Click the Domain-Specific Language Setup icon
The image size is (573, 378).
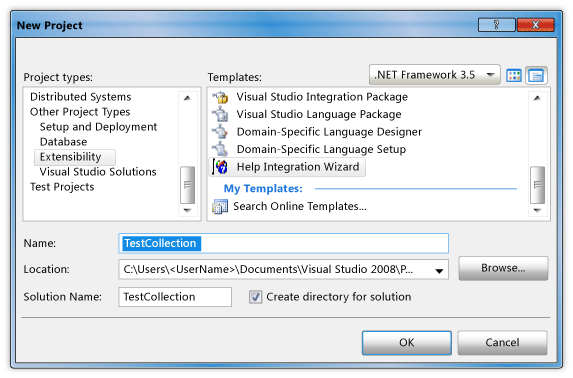click(x=220, y=149)
